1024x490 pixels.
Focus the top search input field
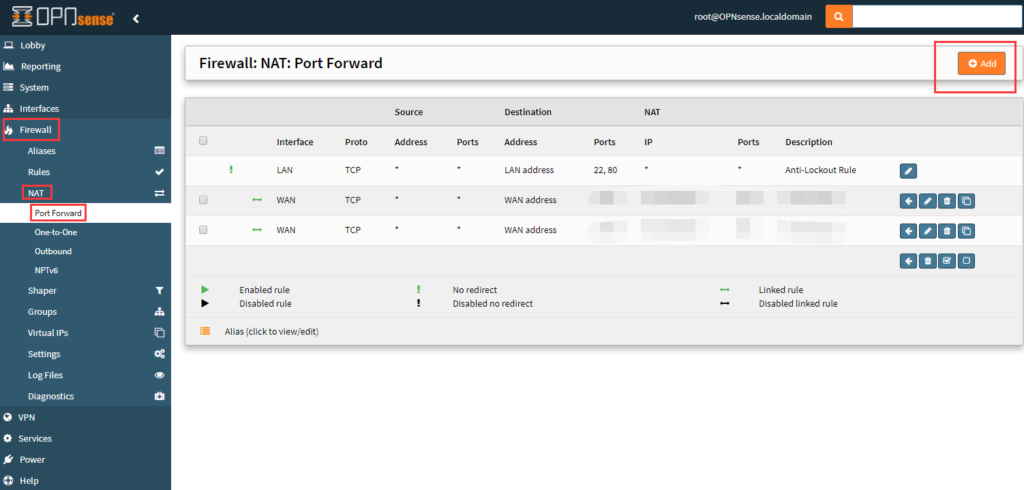(x=937, y=17)
